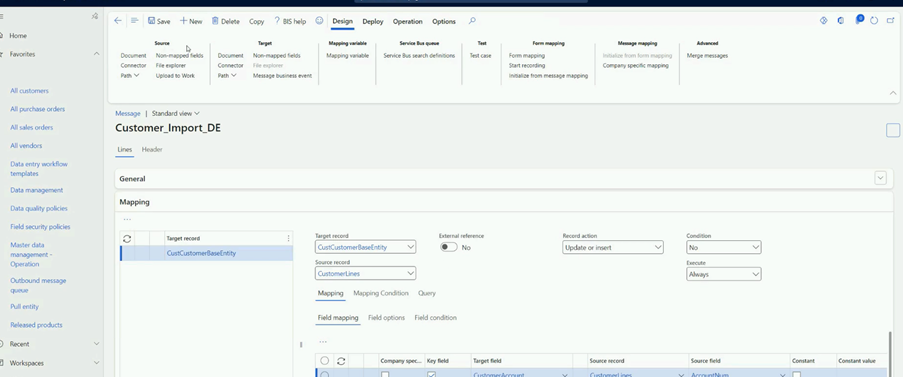Screen dimensions: 903x377
Task: Open form in new window icon
Action: coord(891,21)
